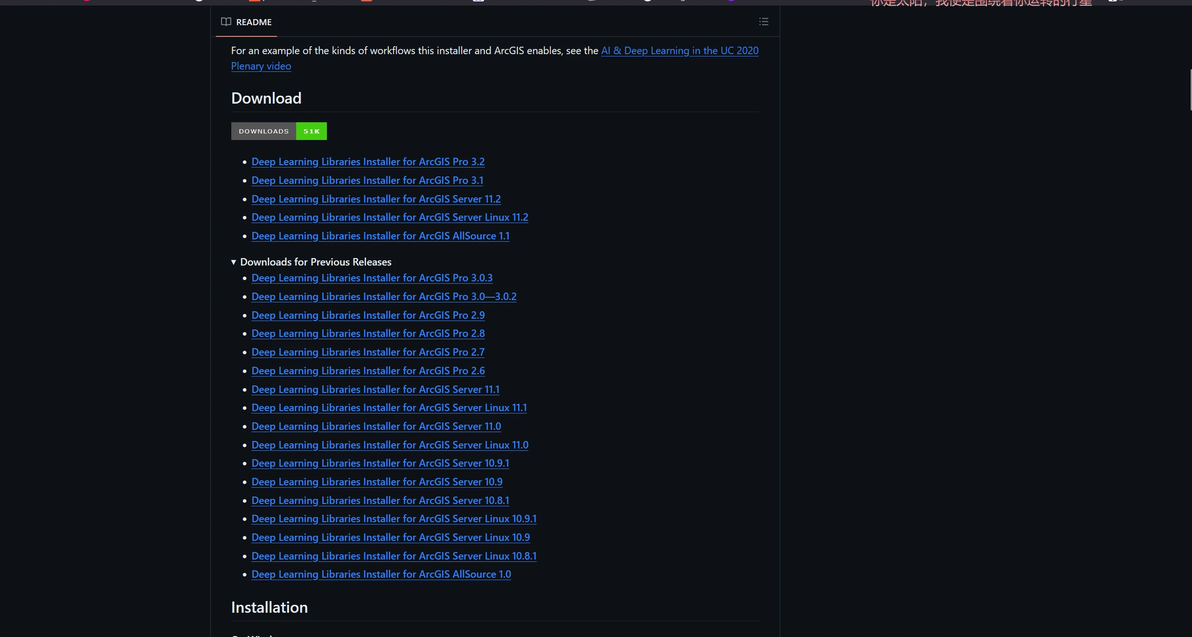Open Installer for ArcGIS Server 11.0

tap(376, 426)
